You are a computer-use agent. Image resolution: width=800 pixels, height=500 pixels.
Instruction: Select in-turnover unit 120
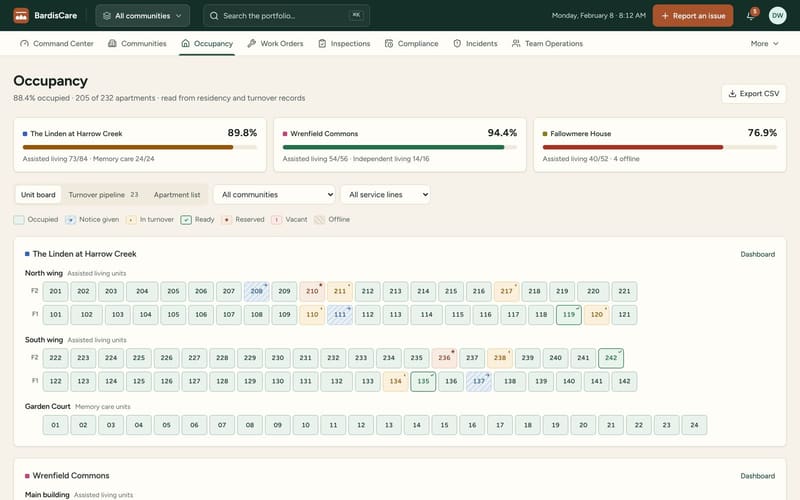pos(596,315)
